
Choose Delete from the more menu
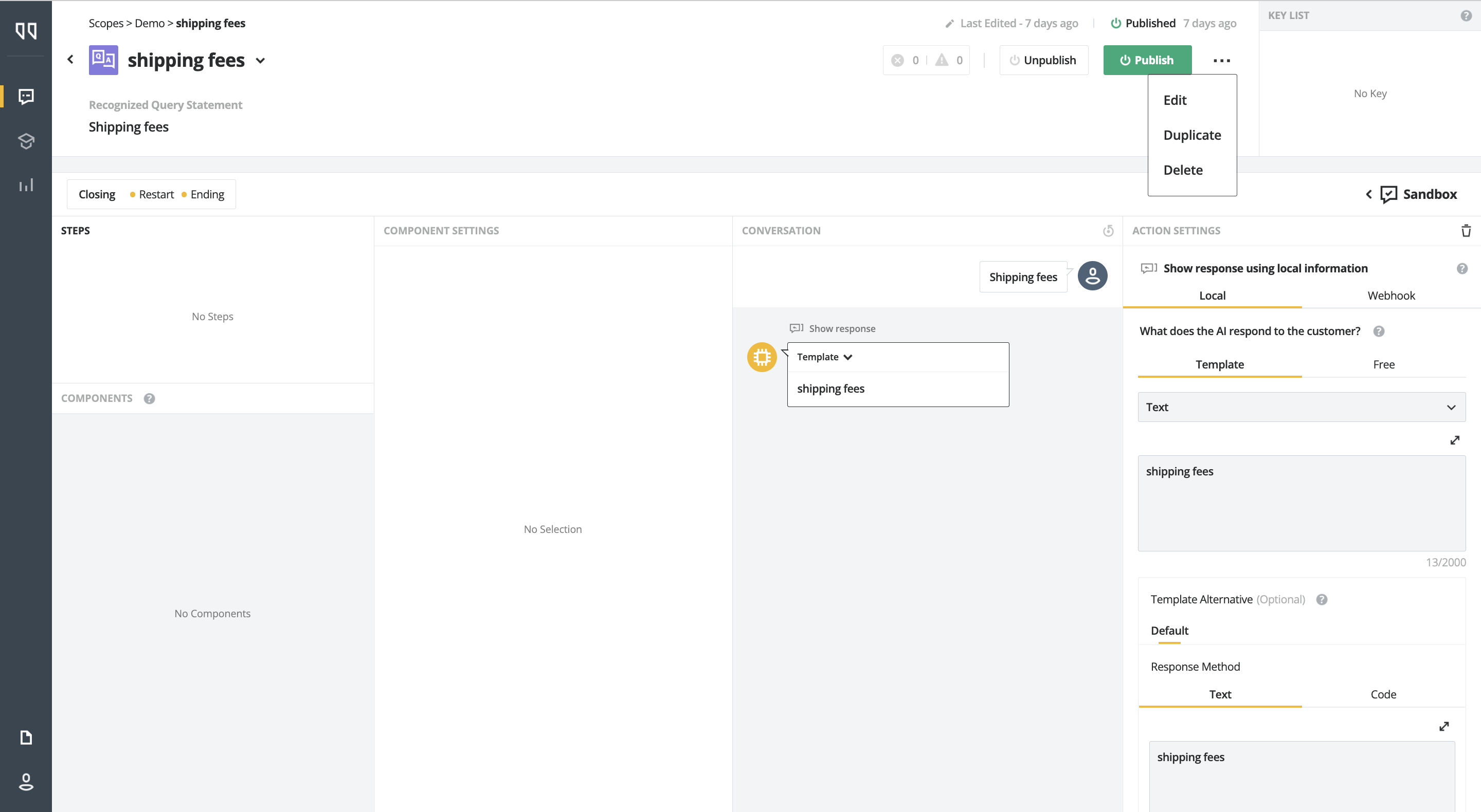[1183, 170]
